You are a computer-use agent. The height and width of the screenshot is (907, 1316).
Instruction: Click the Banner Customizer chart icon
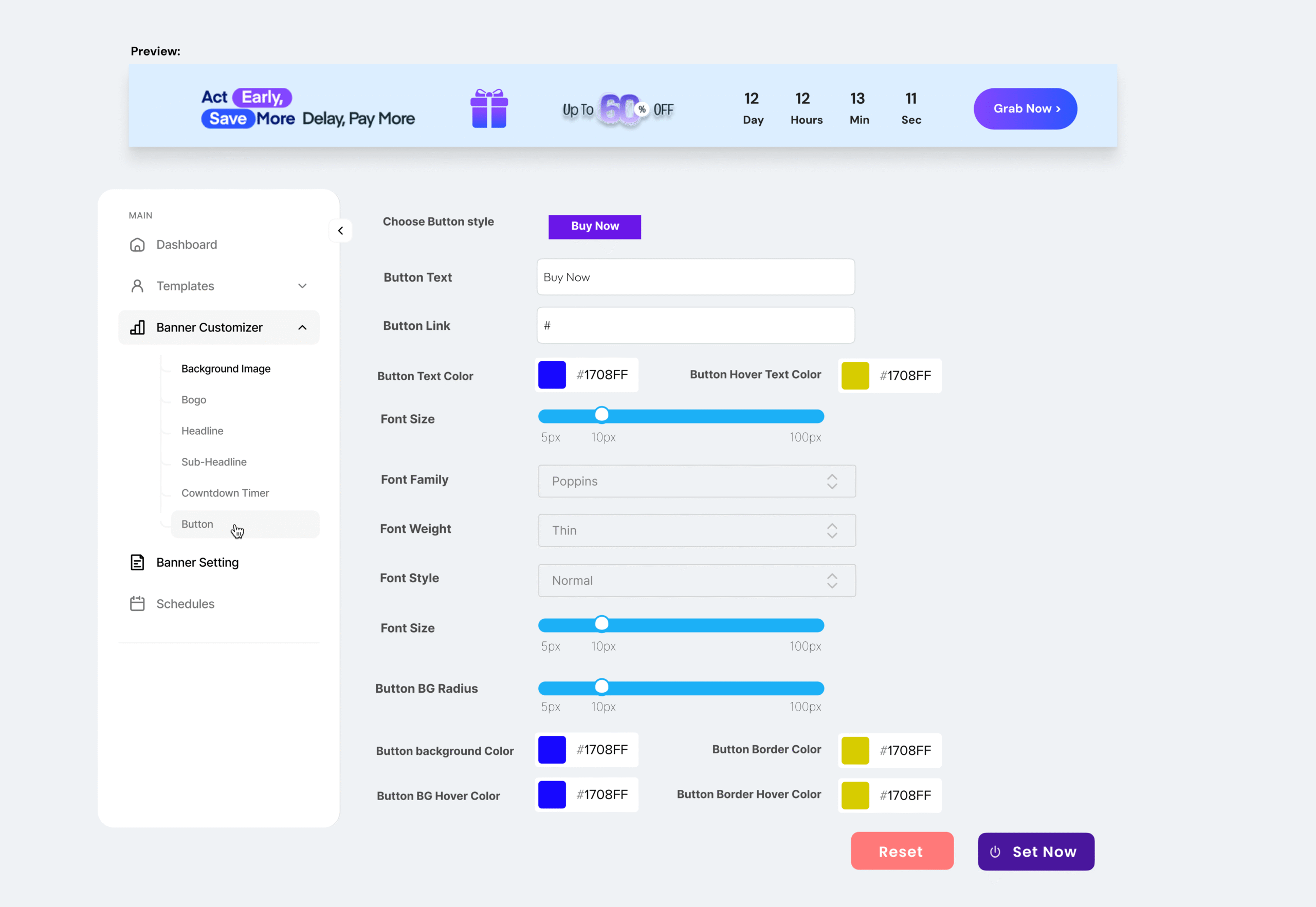[x=137, y=327]
